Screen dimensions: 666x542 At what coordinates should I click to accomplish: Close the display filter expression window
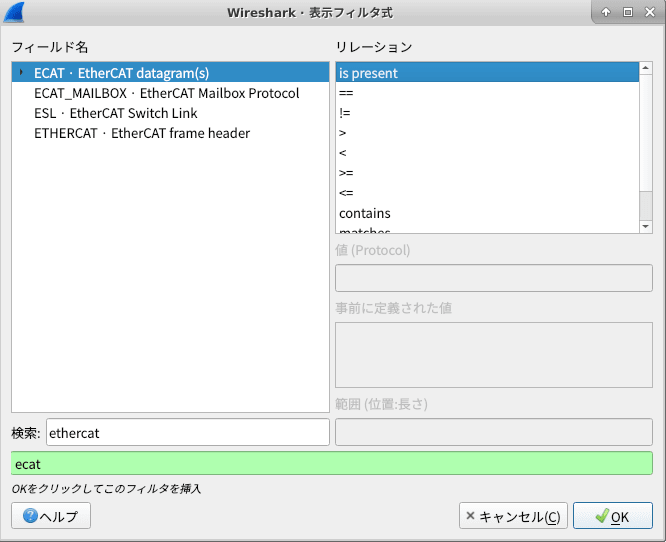(x=650, y=12)
